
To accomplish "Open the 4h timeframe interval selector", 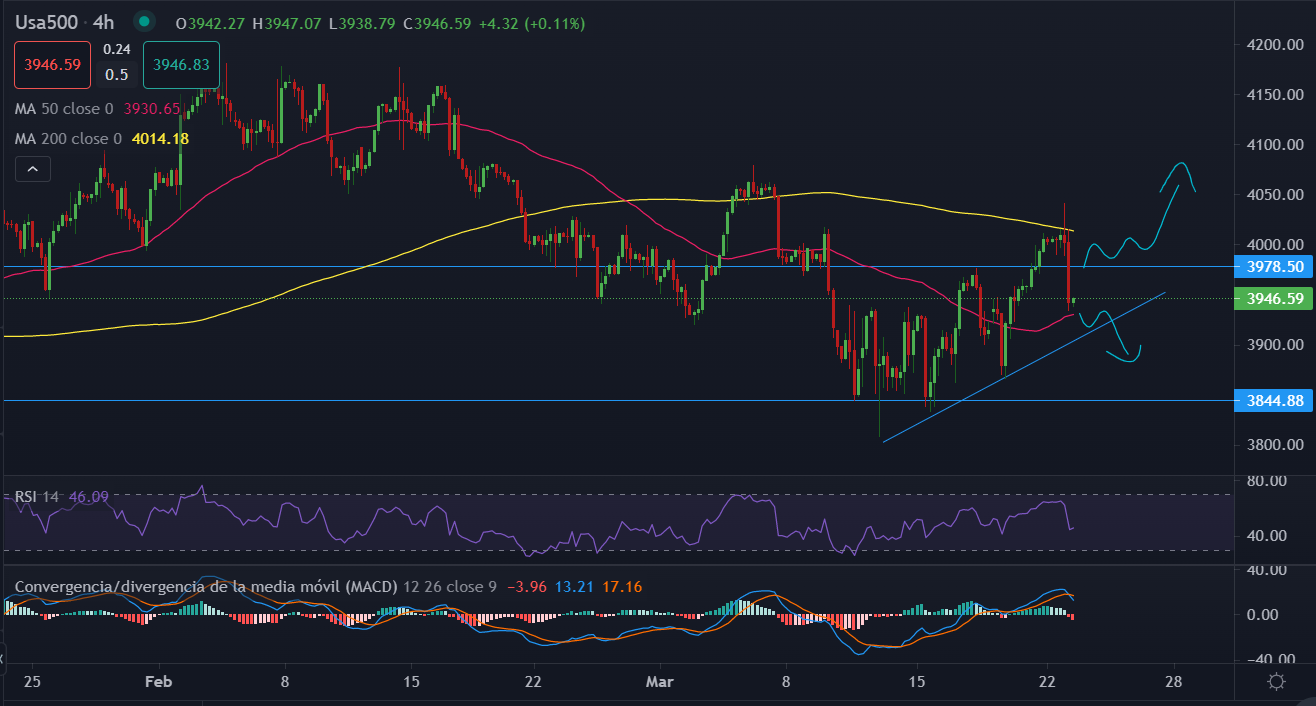I will tap(104, 22).
